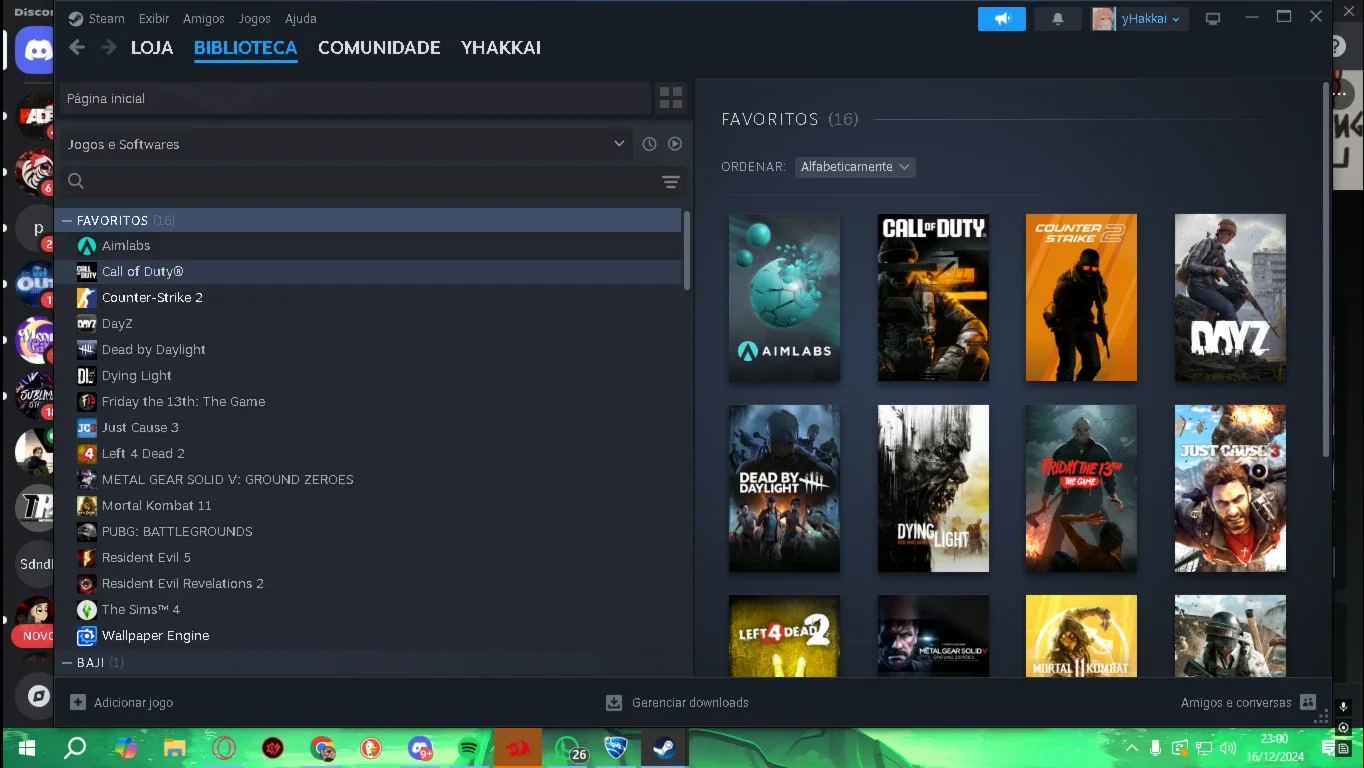1364x768 pixels.
Task: Select Counter-Strike 2 in the list
Action: (x=368, y=297)
